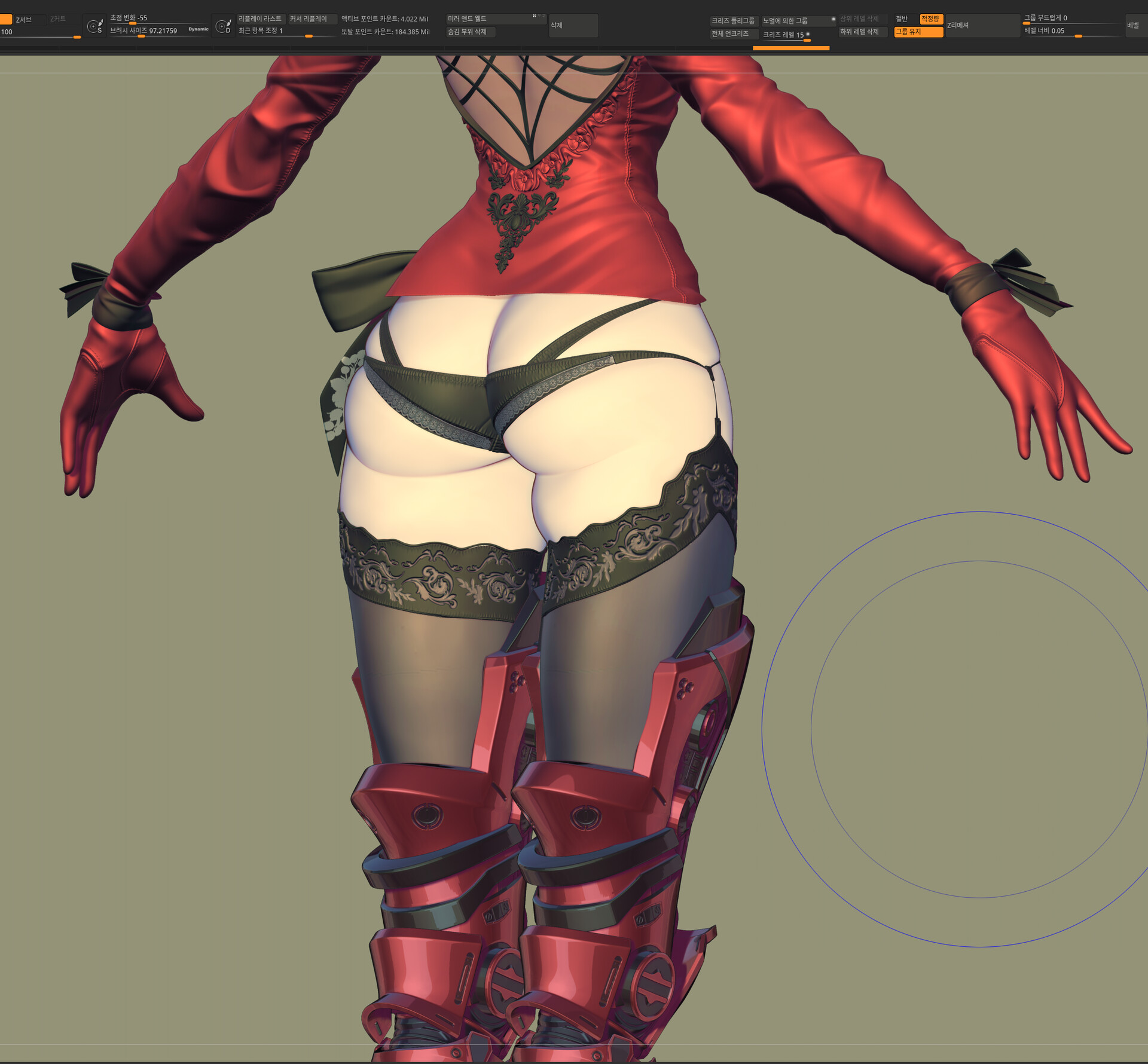The image size is (1148, 1064).
Task: Click the 전체 언크리즈 button
Action: point(734,34)
